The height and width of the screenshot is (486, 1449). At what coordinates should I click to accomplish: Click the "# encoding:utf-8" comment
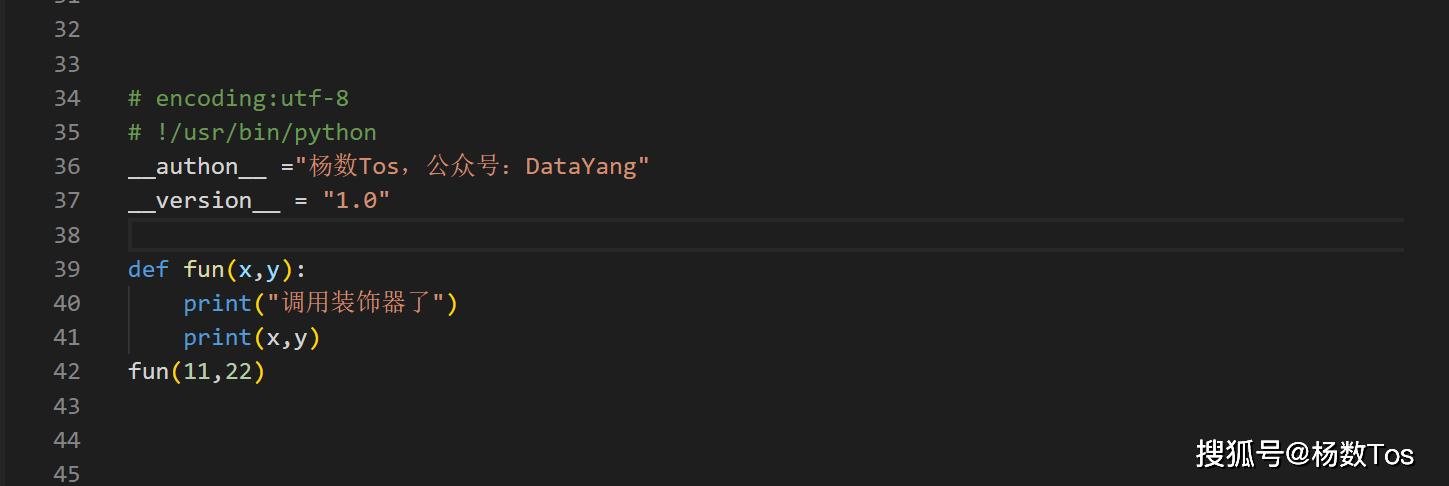coord(238,98)
